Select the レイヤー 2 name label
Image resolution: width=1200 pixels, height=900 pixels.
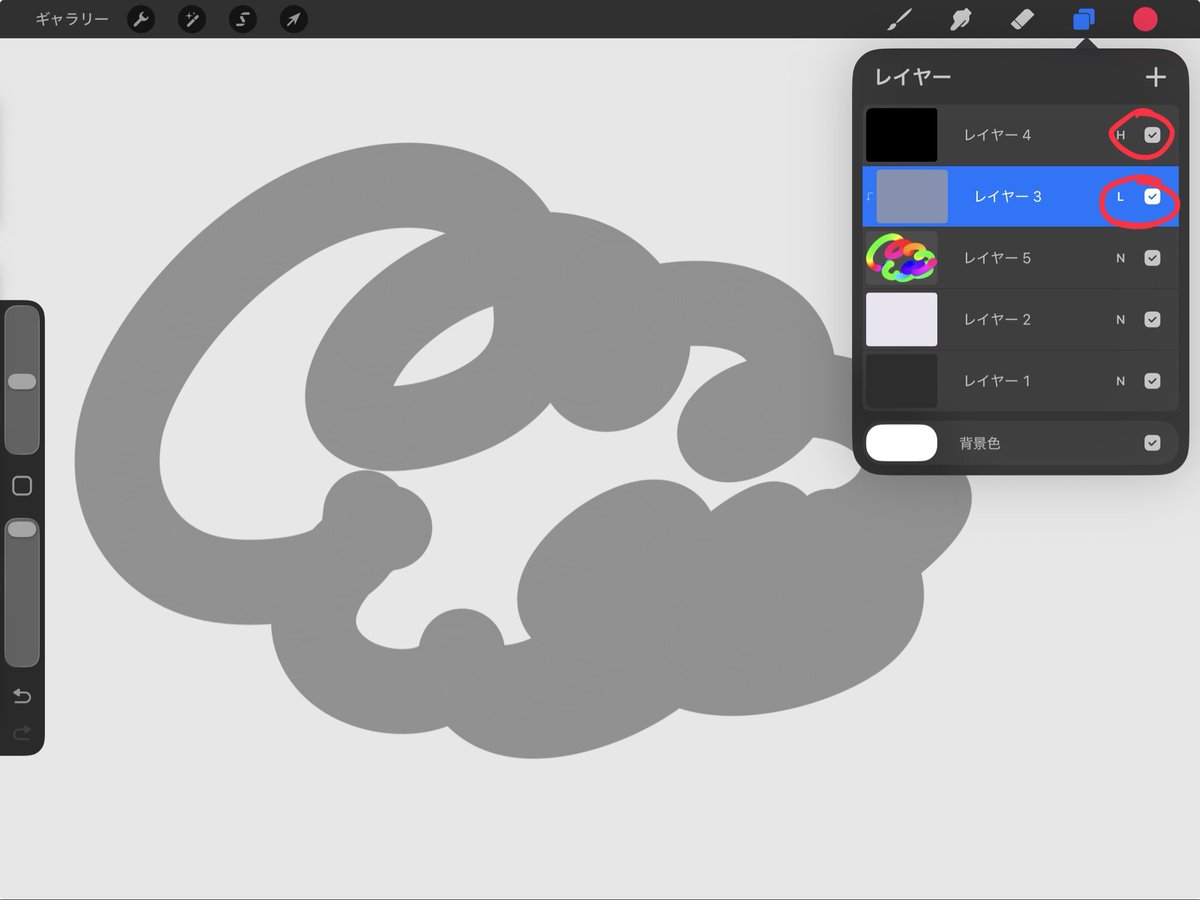[997, 320]
